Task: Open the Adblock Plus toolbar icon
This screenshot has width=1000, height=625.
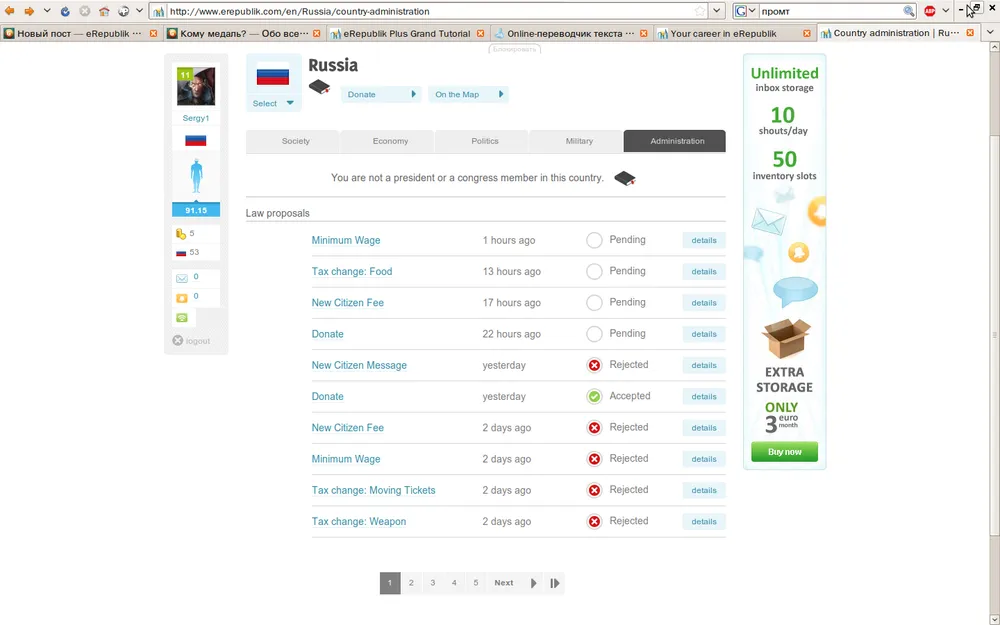Action: tap(930, 11)
